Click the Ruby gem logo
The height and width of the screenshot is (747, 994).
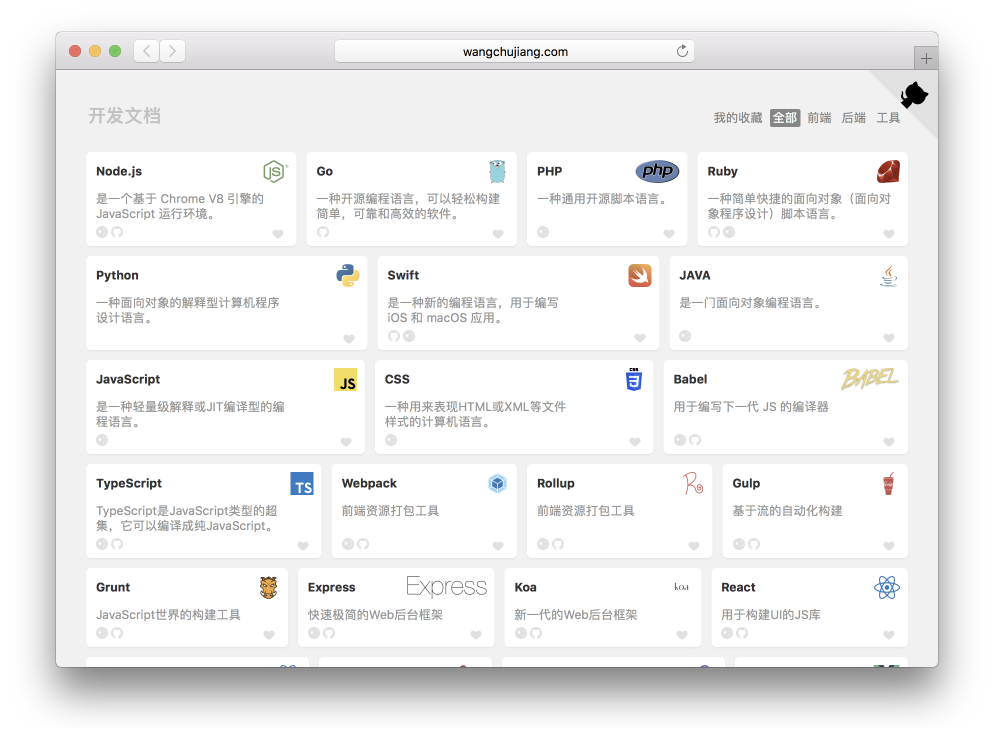click(x=888, y=171)
